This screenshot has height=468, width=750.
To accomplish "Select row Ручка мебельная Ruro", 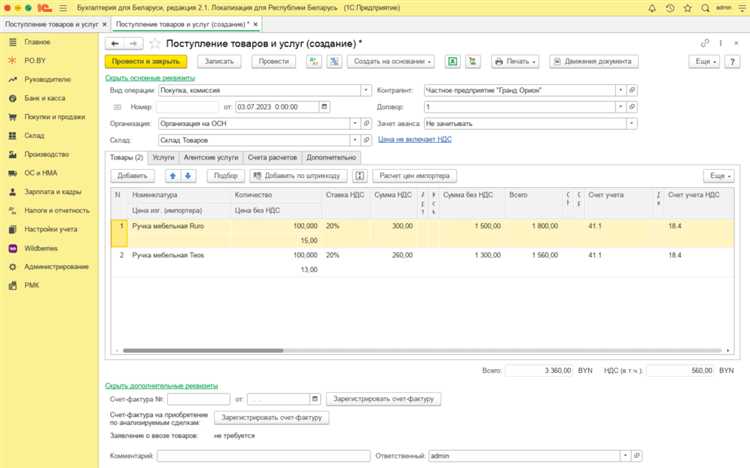I will pyautogui.click(x=422, y=233).
